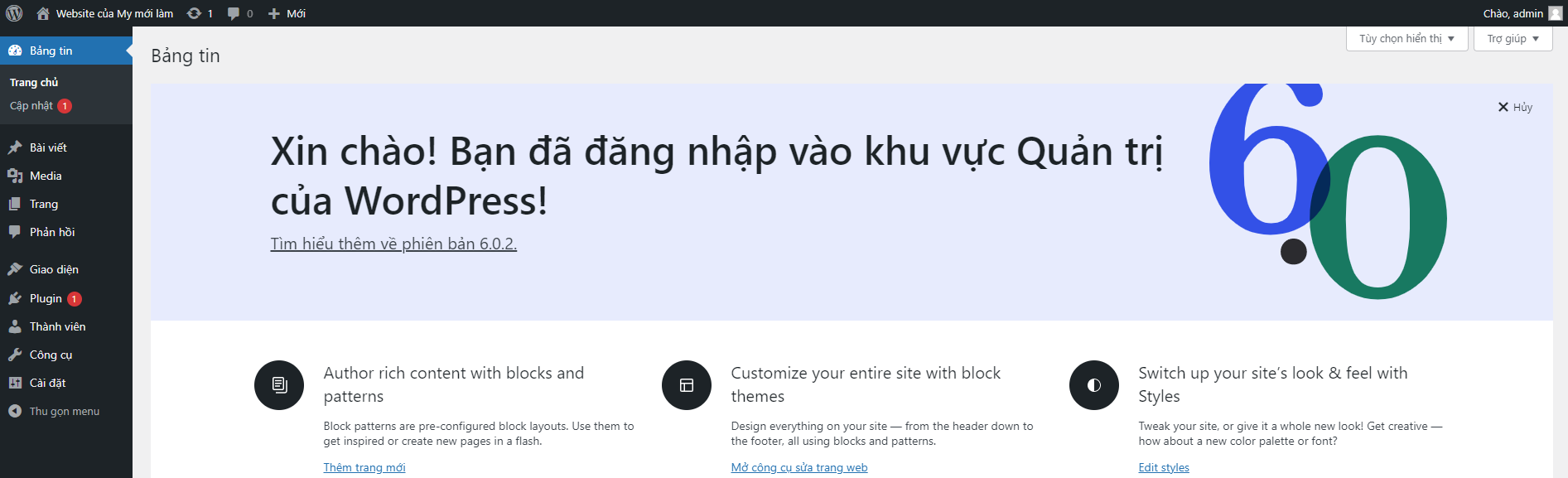Screen dimensions: 1568x478
Task: Click the Bài viết pin icon
Action: pyautogui.click(x=15, y=147)
